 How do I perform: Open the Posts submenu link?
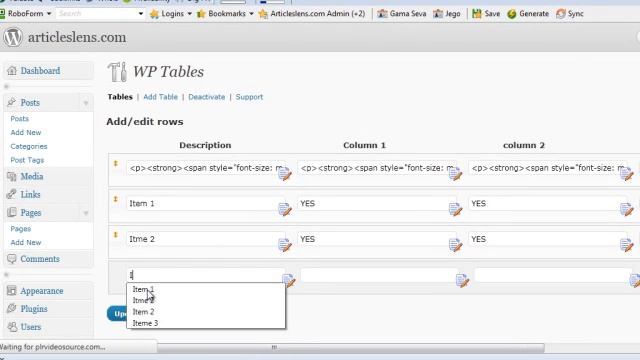click(x=20, y=119)
